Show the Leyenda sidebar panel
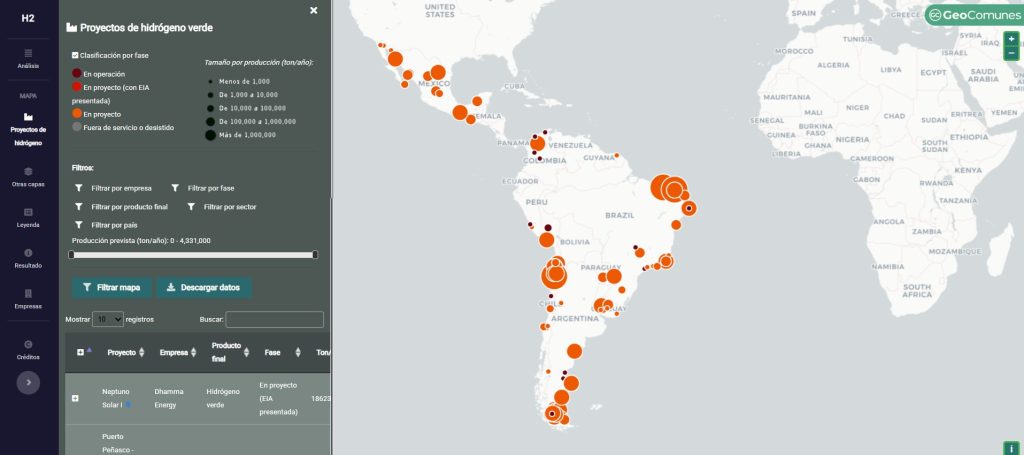This screenshot has height=455, width=1024. click(x=28, y=218)
